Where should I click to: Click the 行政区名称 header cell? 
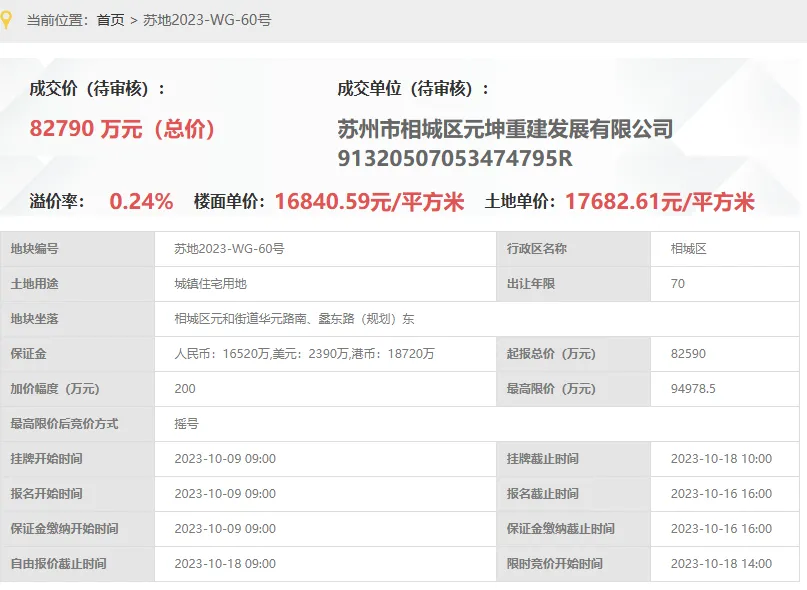coord(573,249)
